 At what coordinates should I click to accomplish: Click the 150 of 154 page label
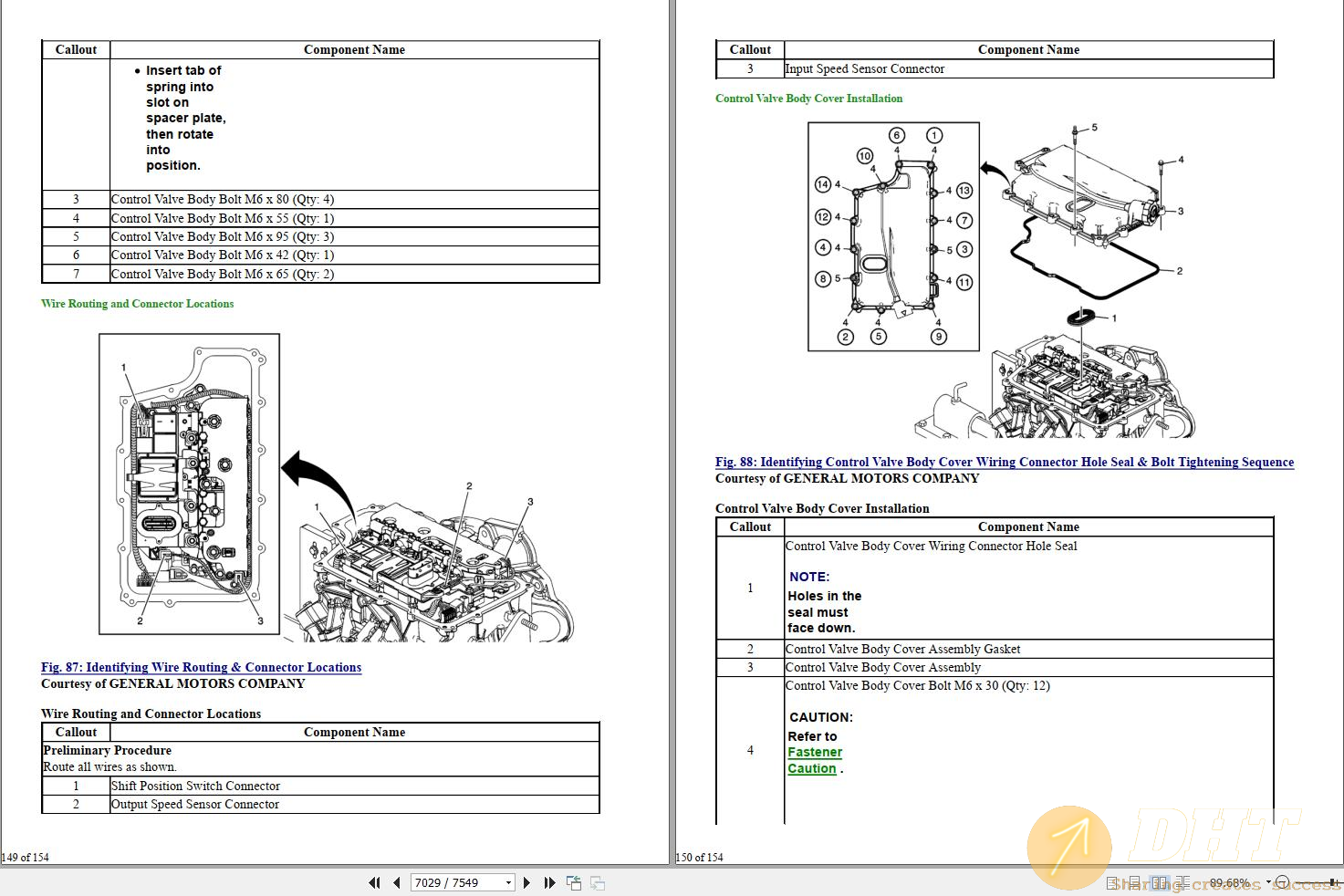[x=700, y=857]
